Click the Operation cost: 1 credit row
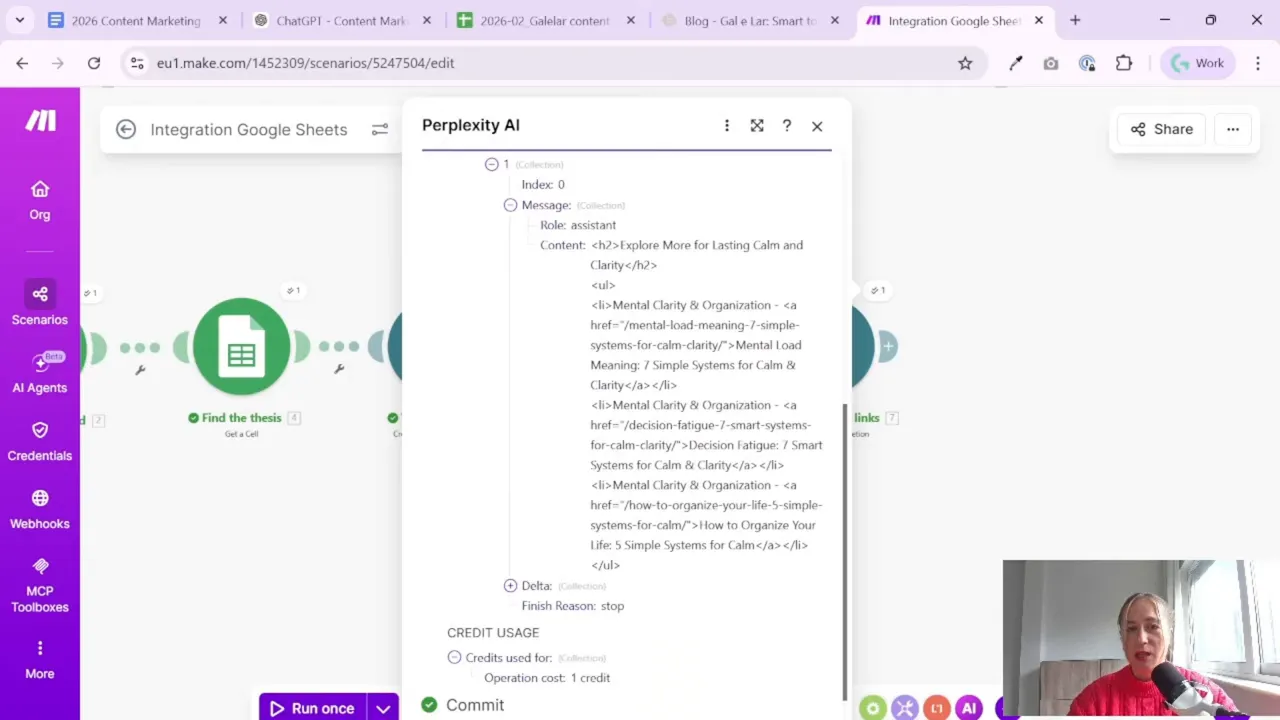 coord(547,678)
